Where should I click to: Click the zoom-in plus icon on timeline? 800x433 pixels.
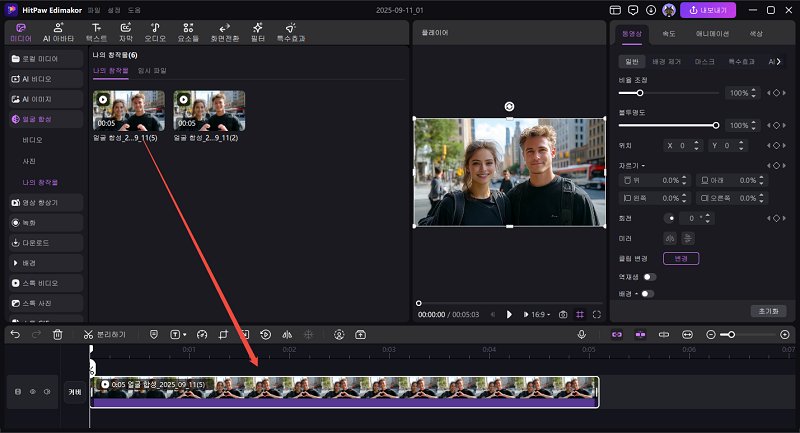(785, 335)
